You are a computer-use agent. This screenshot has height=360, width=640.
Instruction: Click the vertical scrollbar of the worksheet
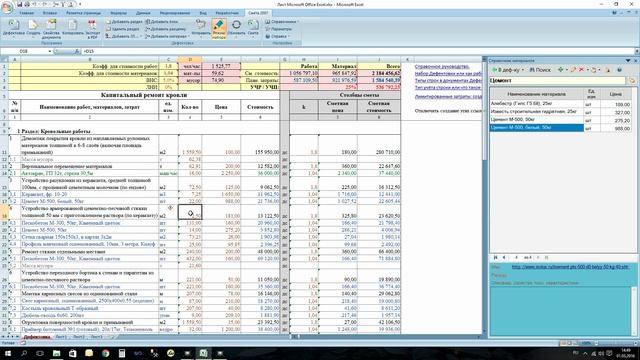484,196
